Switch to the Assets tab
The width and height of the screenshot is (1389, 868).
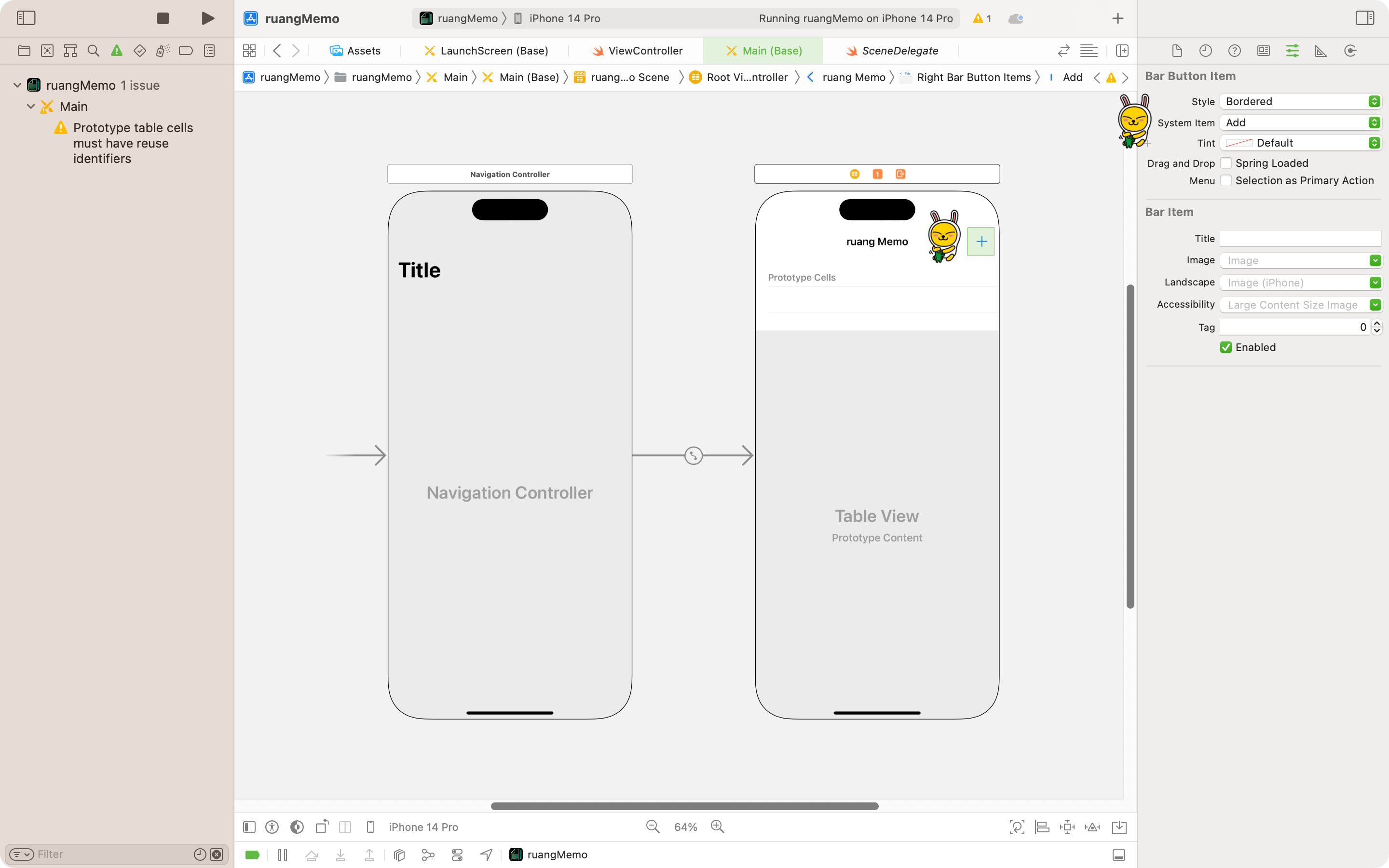354,51
